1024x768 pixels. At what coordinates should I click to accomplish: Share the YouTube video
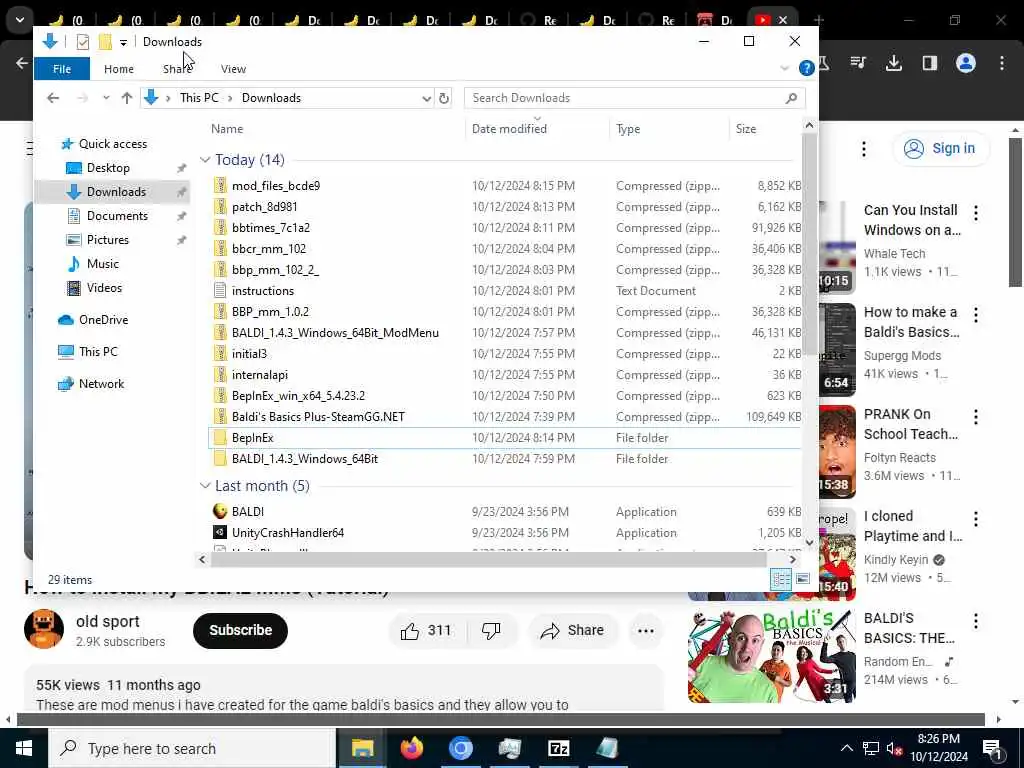pos(572,631)
